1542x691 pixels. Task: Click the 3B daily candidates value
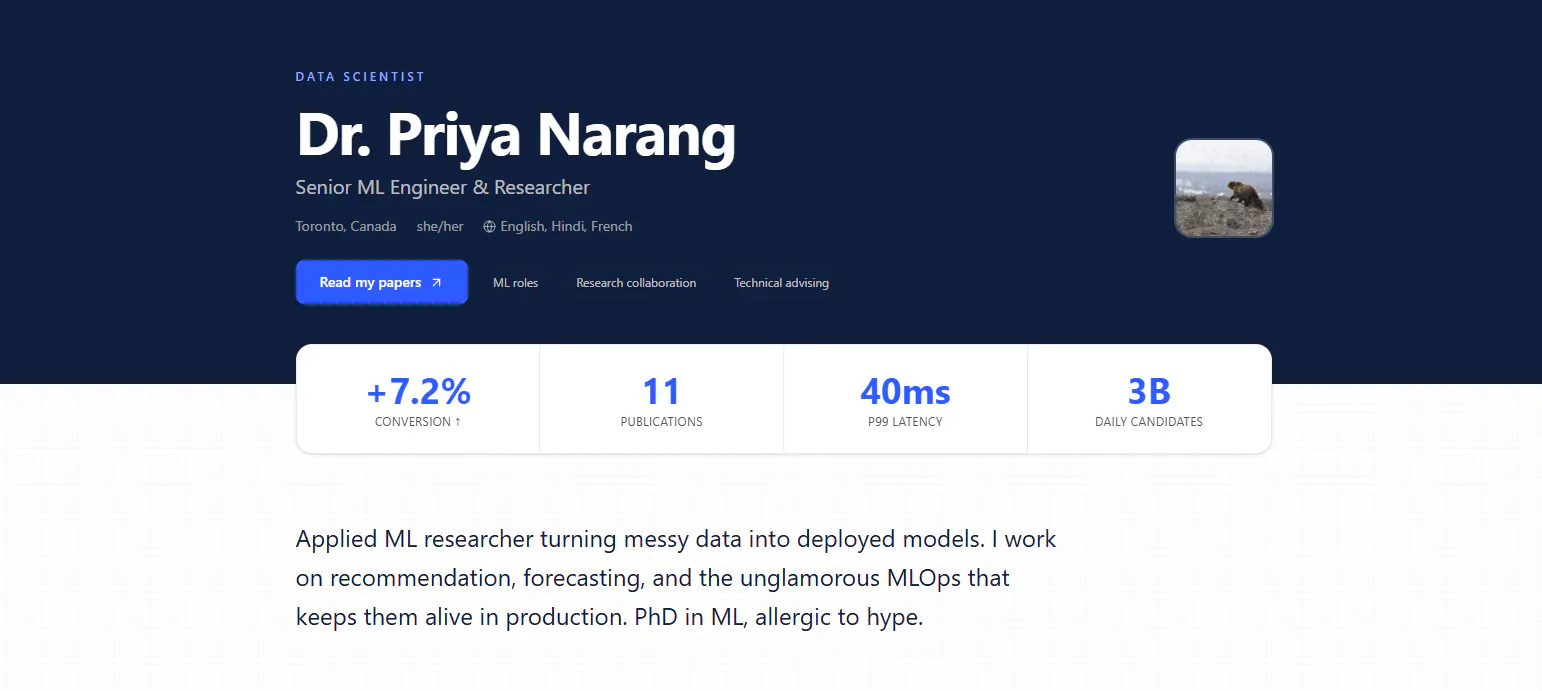coord(1149,390)
